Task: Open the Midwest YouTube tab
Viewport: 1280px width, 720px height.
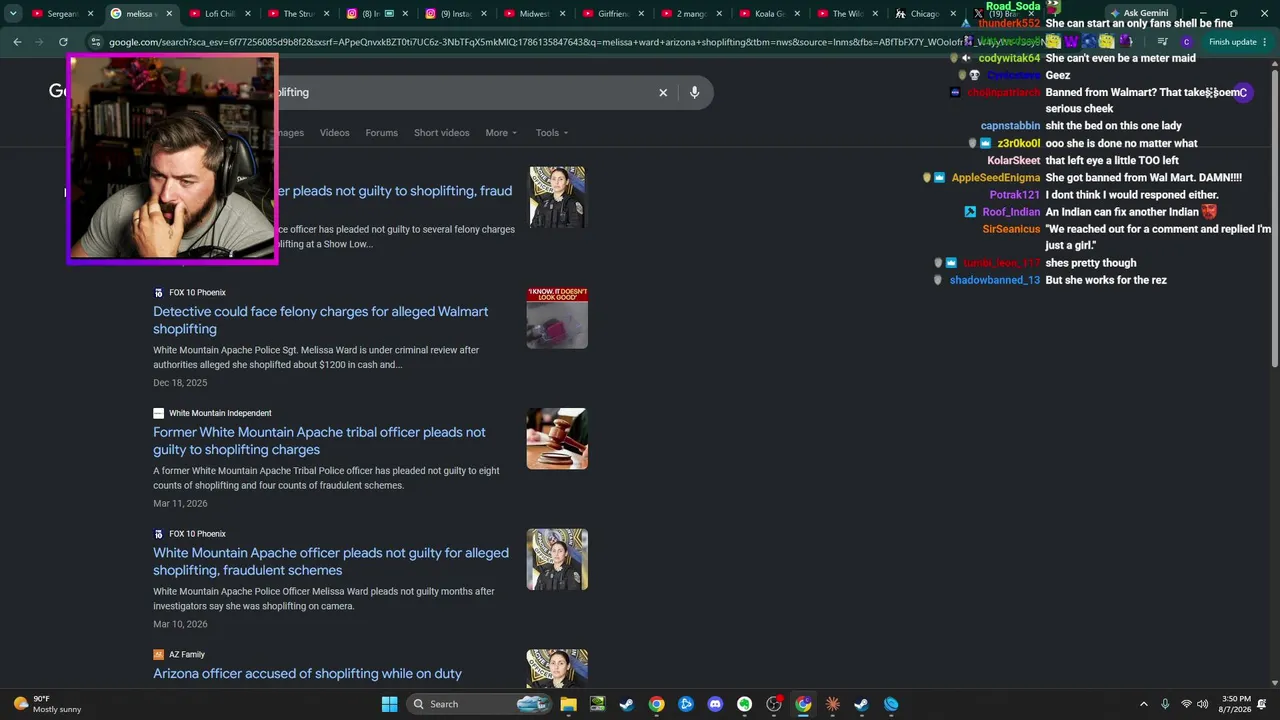Action: click(534, 14)
